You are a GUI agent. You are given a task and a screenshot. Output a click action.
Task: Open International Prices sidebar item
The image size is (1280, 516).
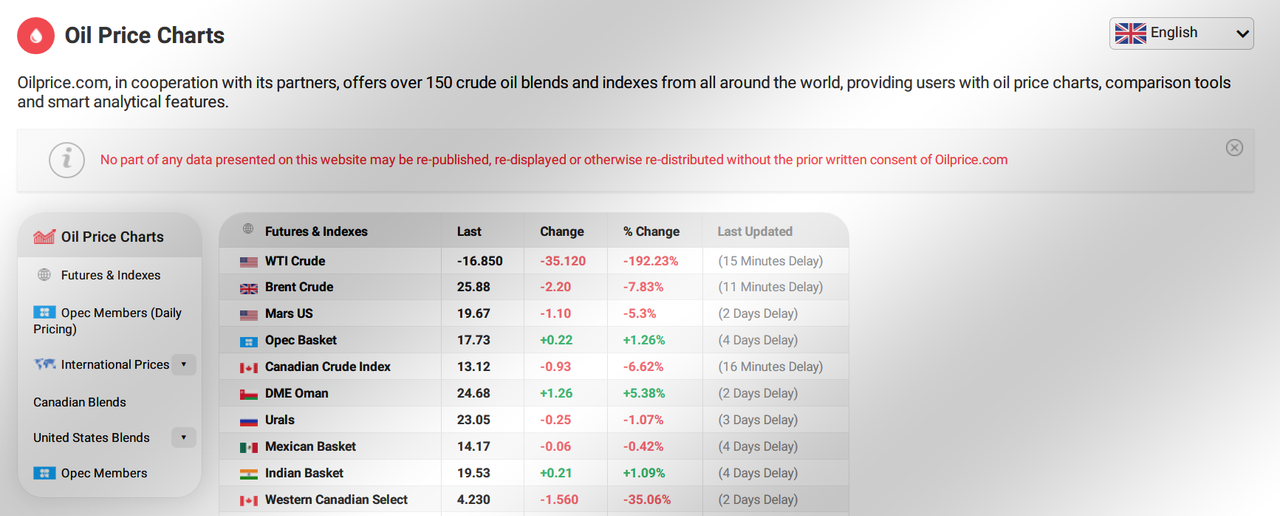pyautogui.click(x=115, y=365)
